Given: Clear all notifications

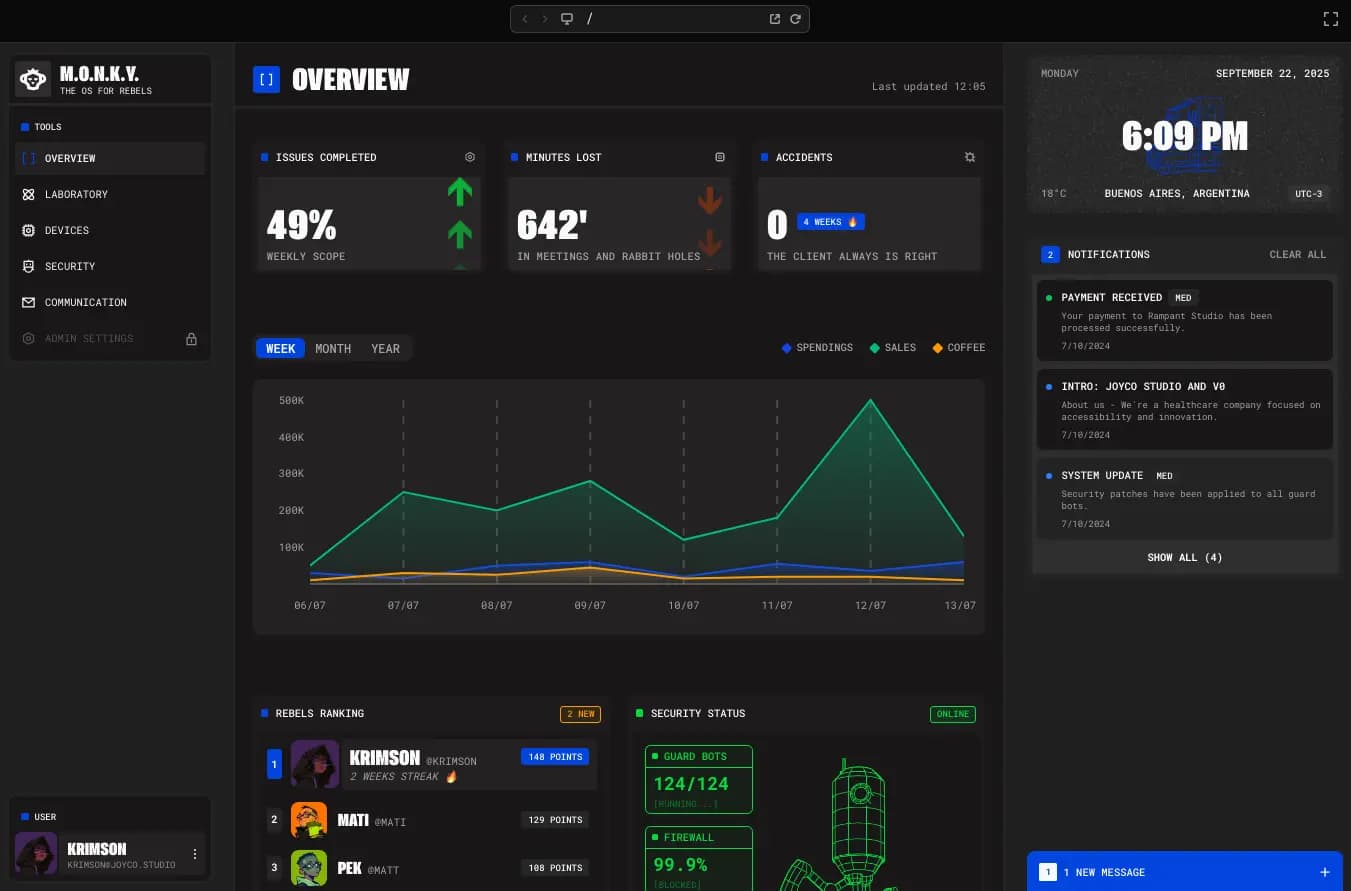Looking at the screenshot, I should (1297, 254).
